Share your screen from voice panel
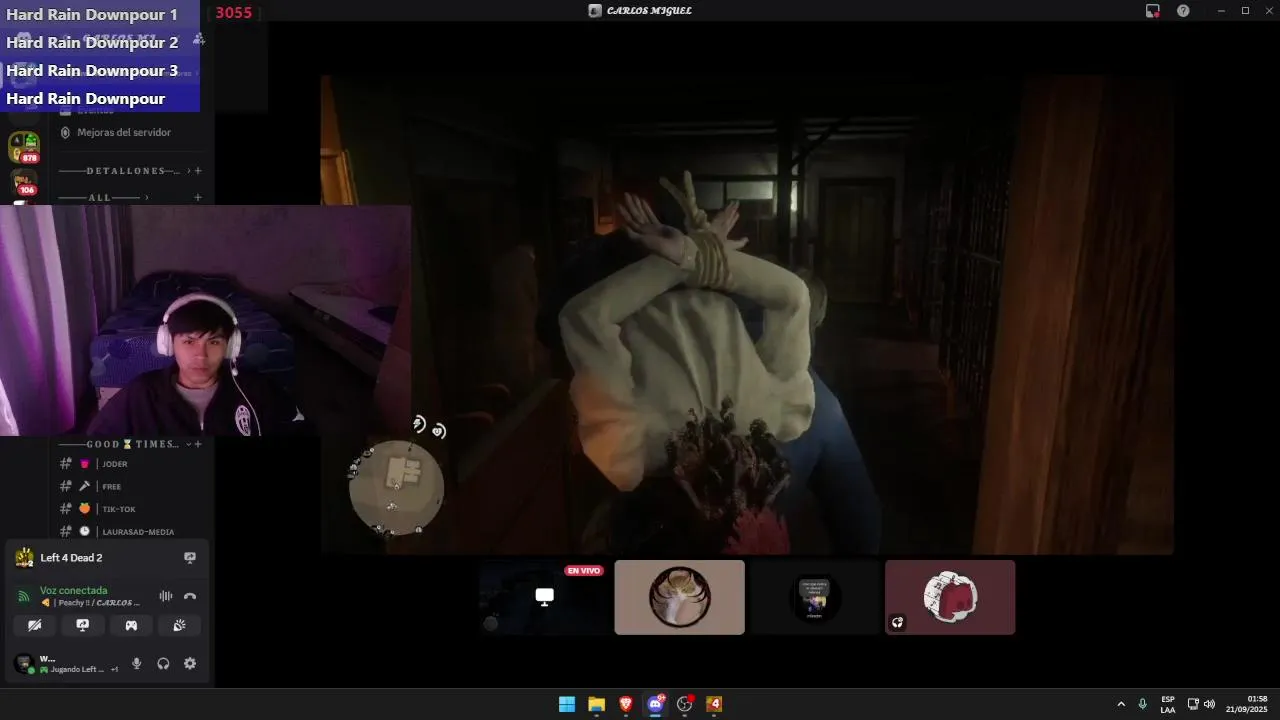 (x=83, y=625)
